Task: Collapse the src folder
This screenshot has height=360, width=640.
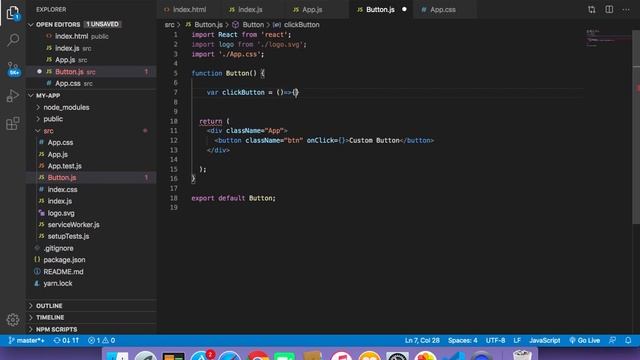Action: coord(48,131)
